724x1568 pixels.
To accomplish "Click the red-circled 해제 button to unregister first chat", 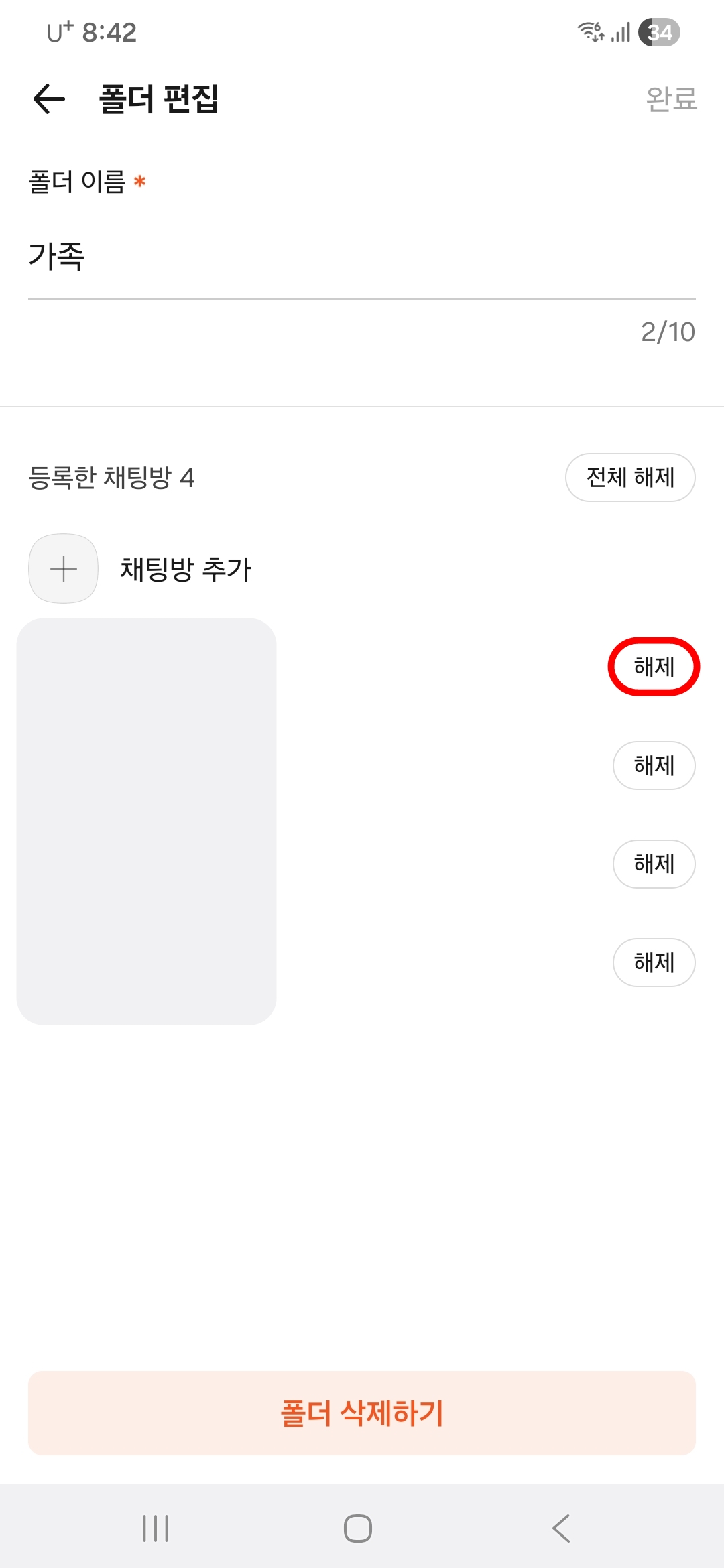I will click(654, 667).
